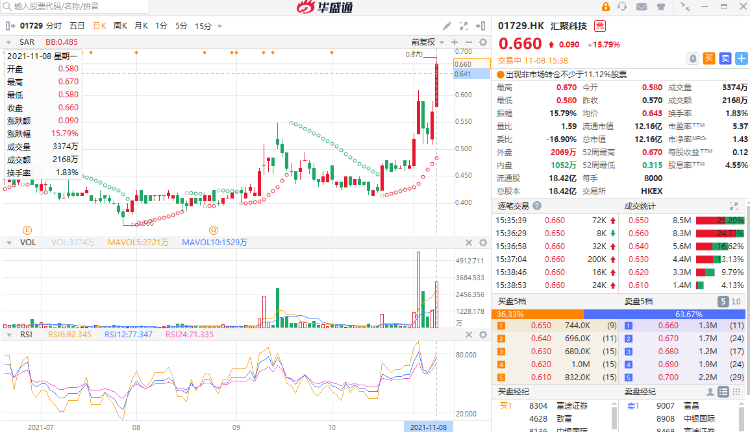Image resolution: width=750 pixels, height=432 pixels.
Task: Switch to 五日 five-day tab
Action: pos(77,26)
